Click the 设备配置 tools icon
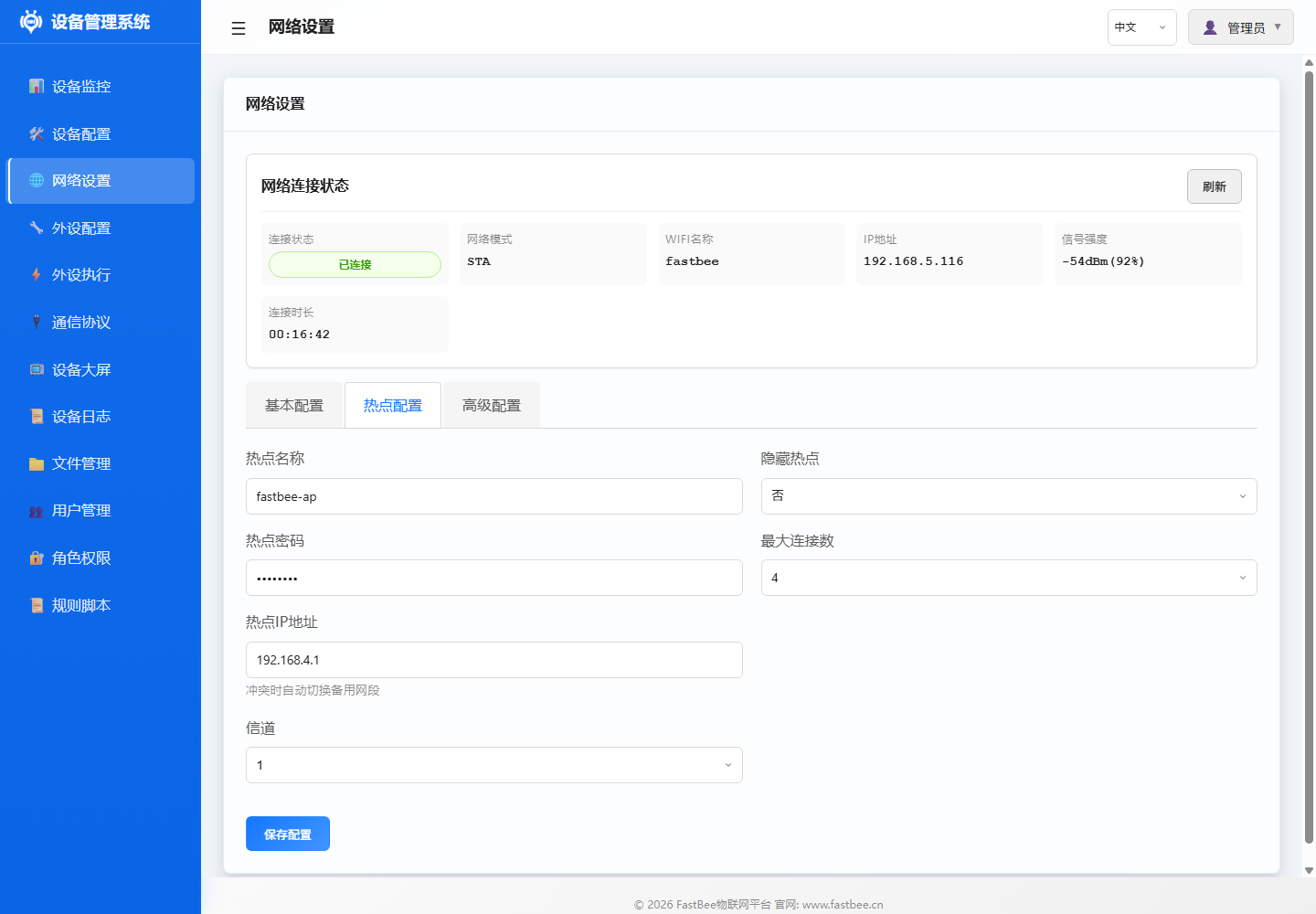Screen dimensions: 1316x914 click(37, 133)
